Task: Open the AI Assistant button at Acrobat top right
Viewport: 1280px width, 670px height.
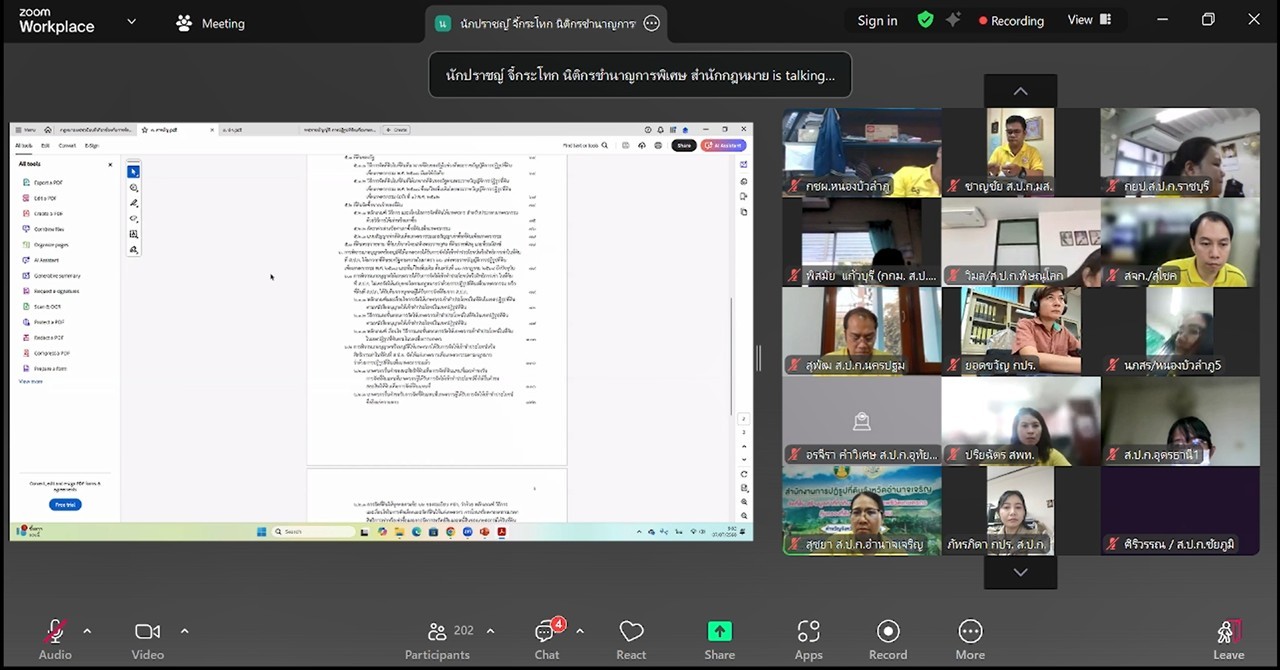Action: coord(723,146)
